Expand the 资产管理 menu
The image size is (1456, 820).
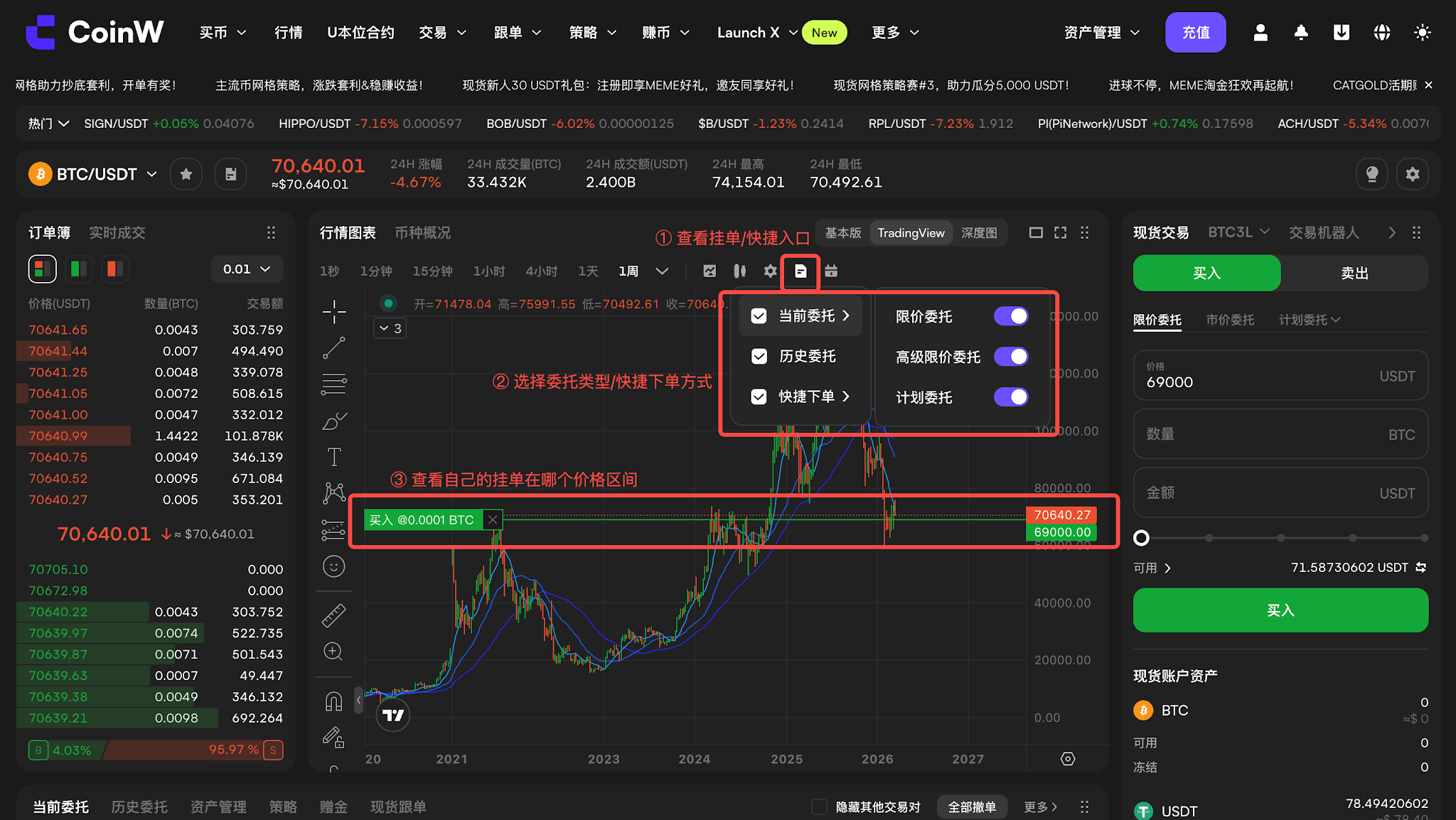1102,33
